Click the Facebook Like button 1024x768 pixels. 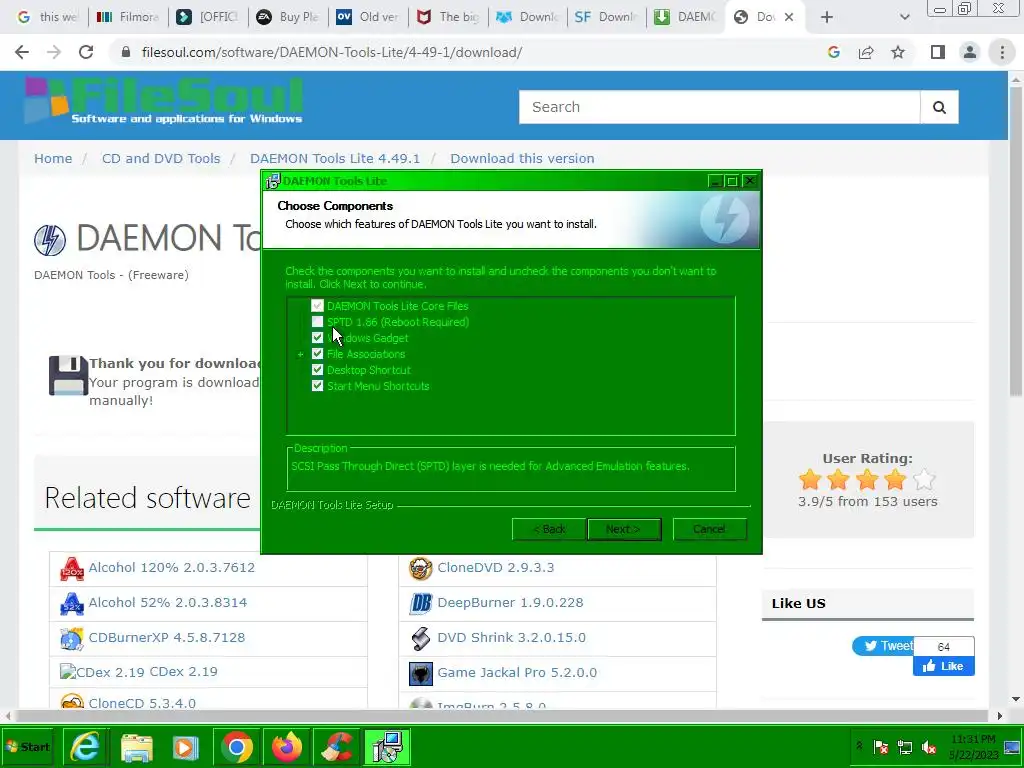pos(944,666)
